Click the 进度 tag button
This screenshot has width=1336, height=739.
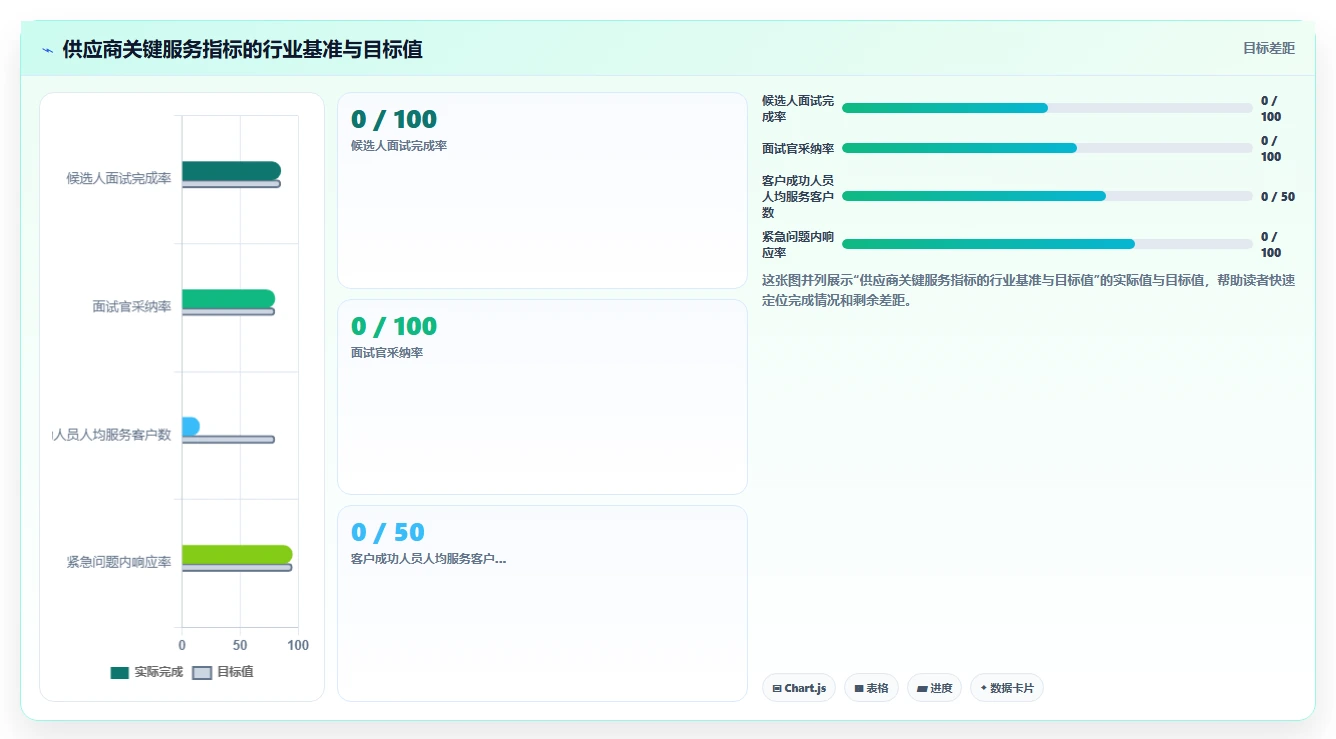pyautogui.click(x=934, y=688)
